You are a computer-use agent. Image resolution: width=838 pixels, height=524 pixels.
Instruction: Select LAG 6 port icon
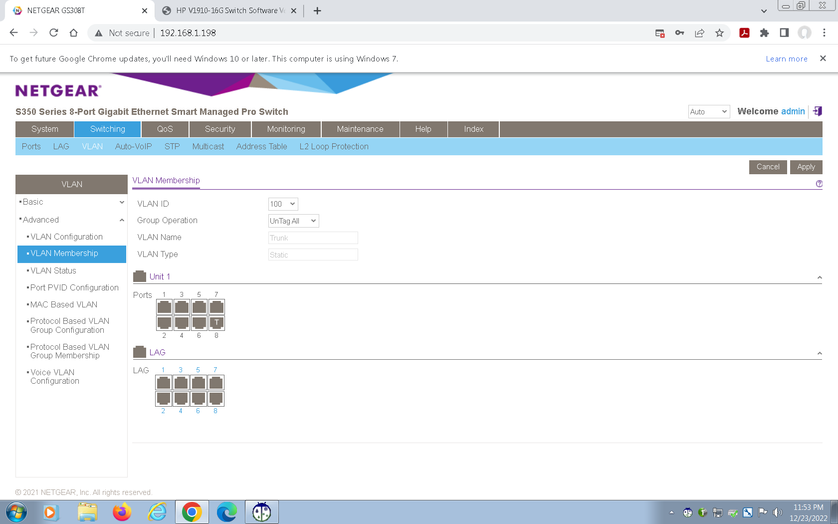tap(198, 398)
